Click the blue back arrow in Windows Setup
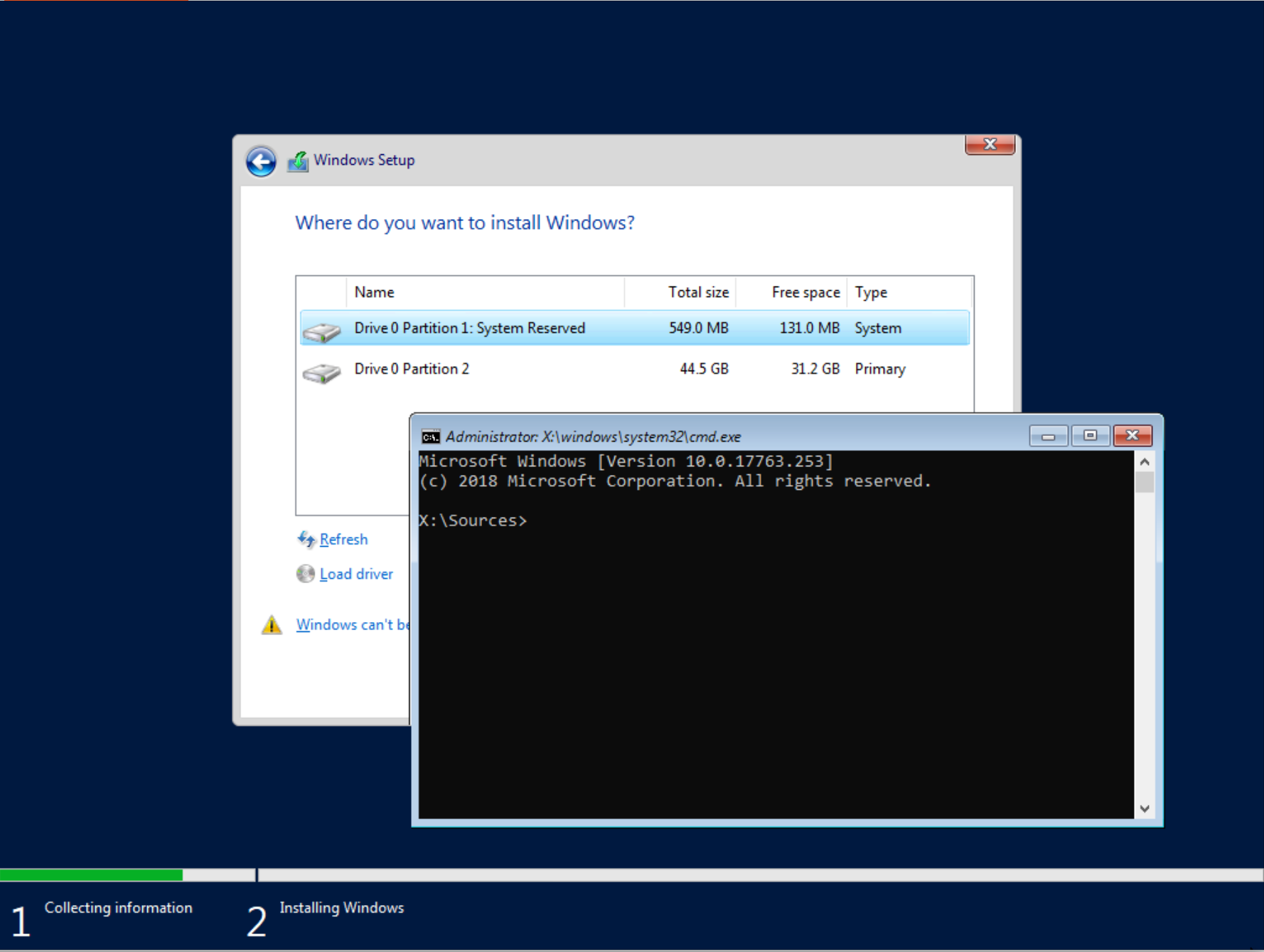Viewport: 1264px width, 952px height. pyautogui.click(x=261, y=161)
